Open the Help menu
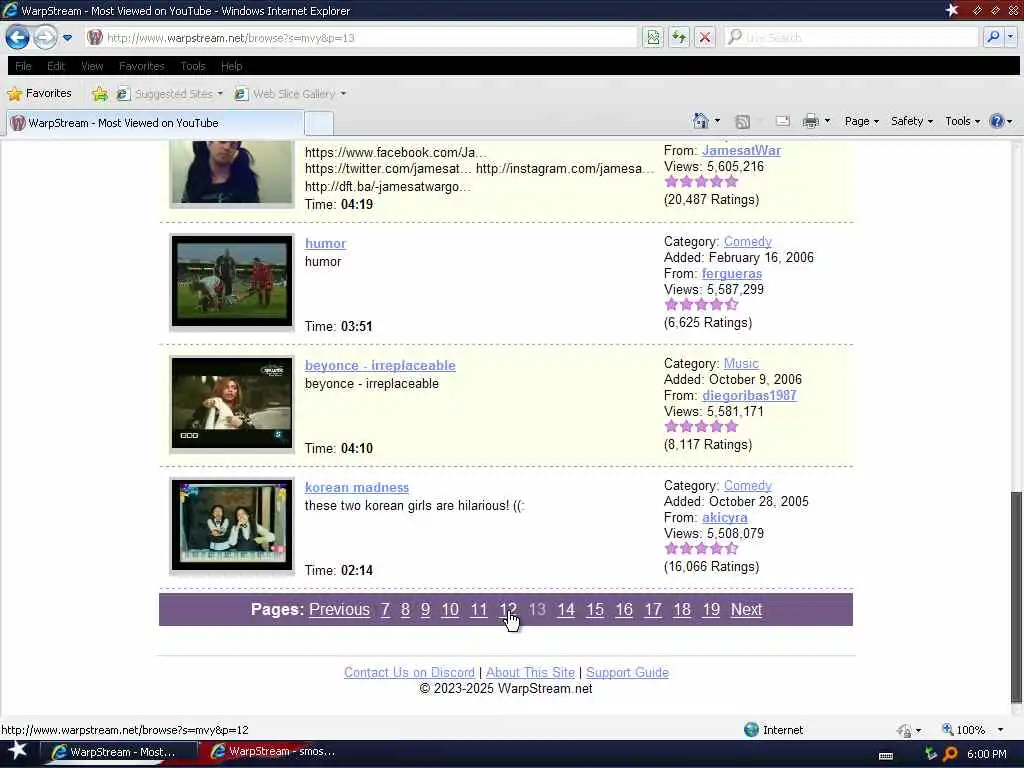 coord(231,66)
